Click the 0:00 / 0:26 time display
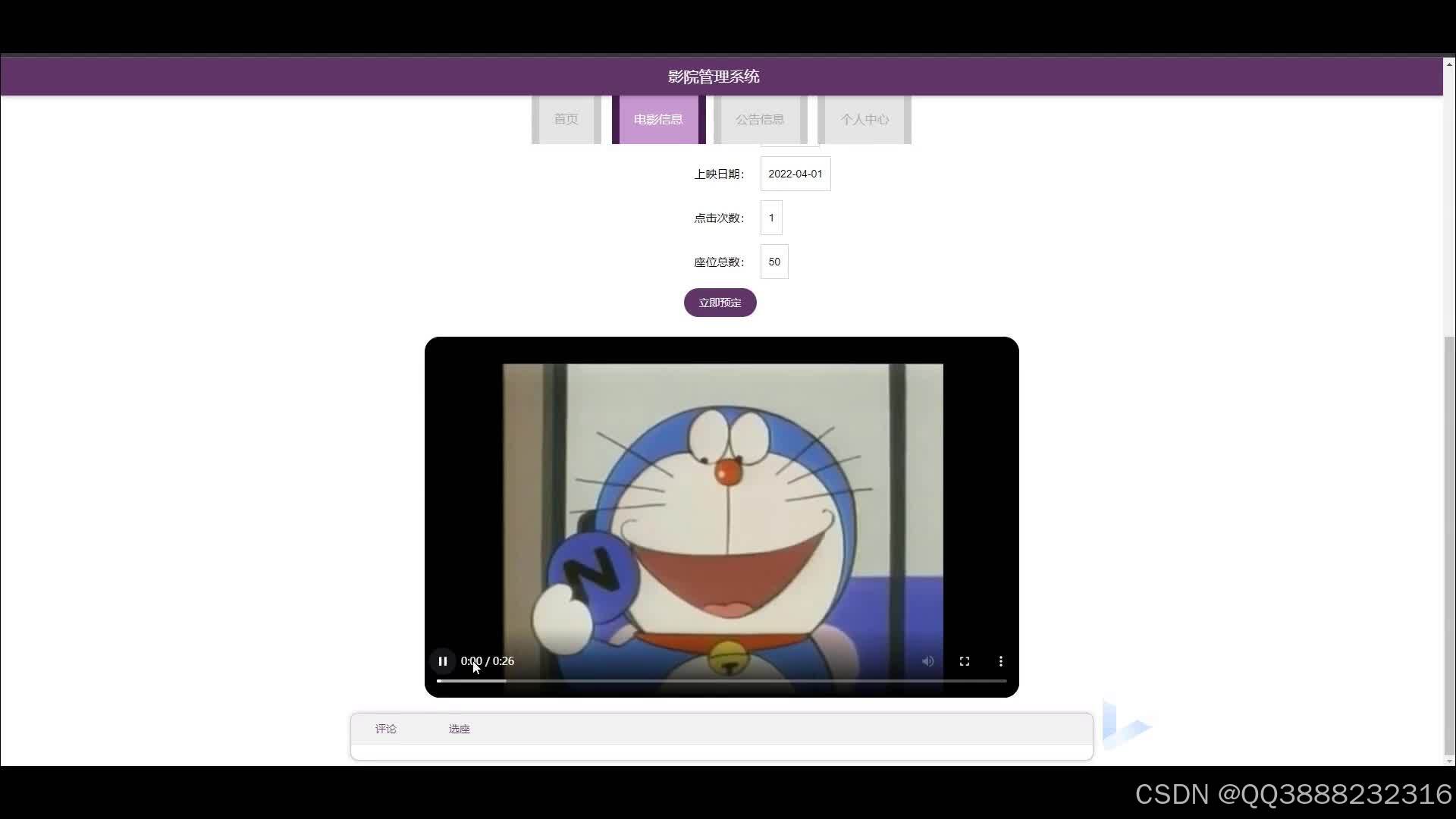Screen dimensions: 1456x819 pyautogui.click(x=488, y=661)
